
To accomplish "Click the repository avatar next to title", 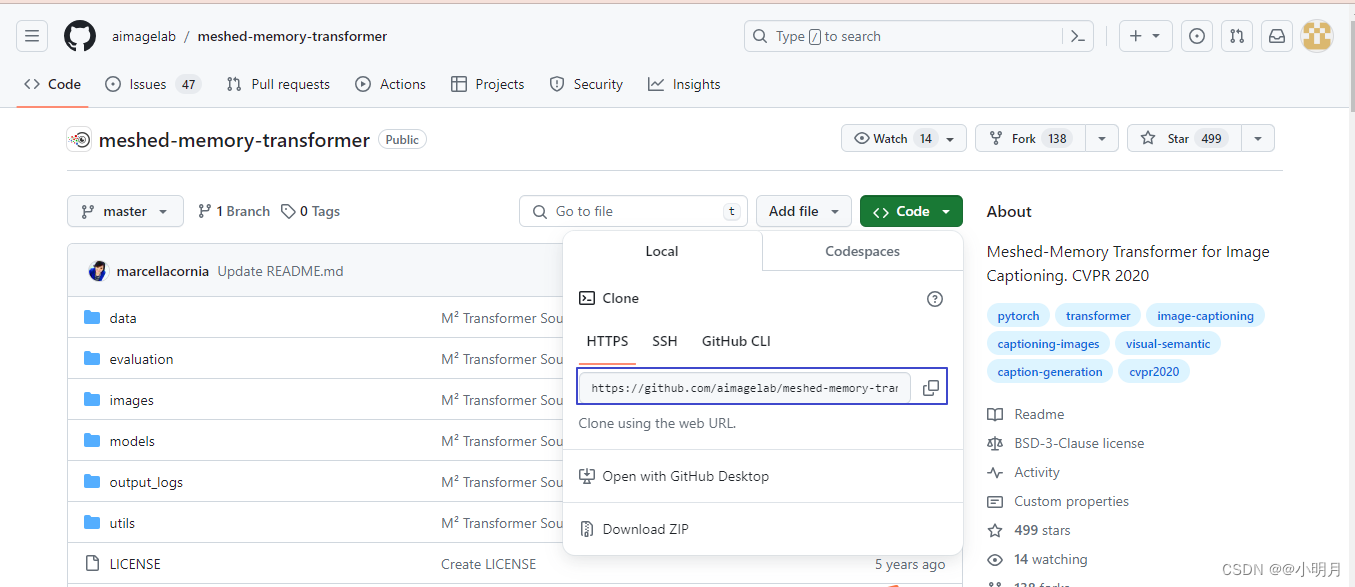I will [79, 140].
